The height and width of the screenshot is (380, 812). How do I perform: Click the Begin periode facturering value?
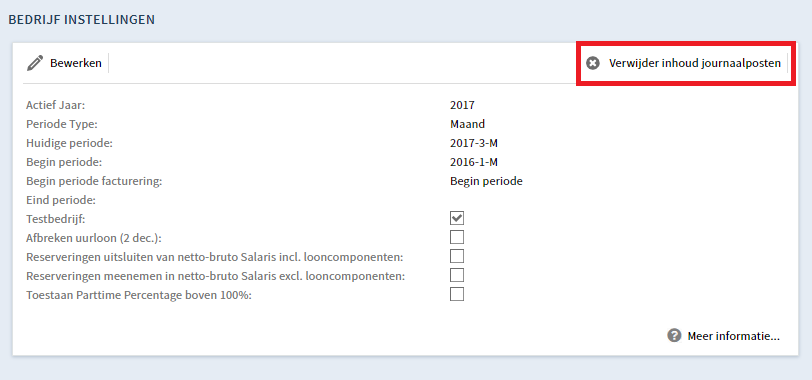tap(486, 181)
